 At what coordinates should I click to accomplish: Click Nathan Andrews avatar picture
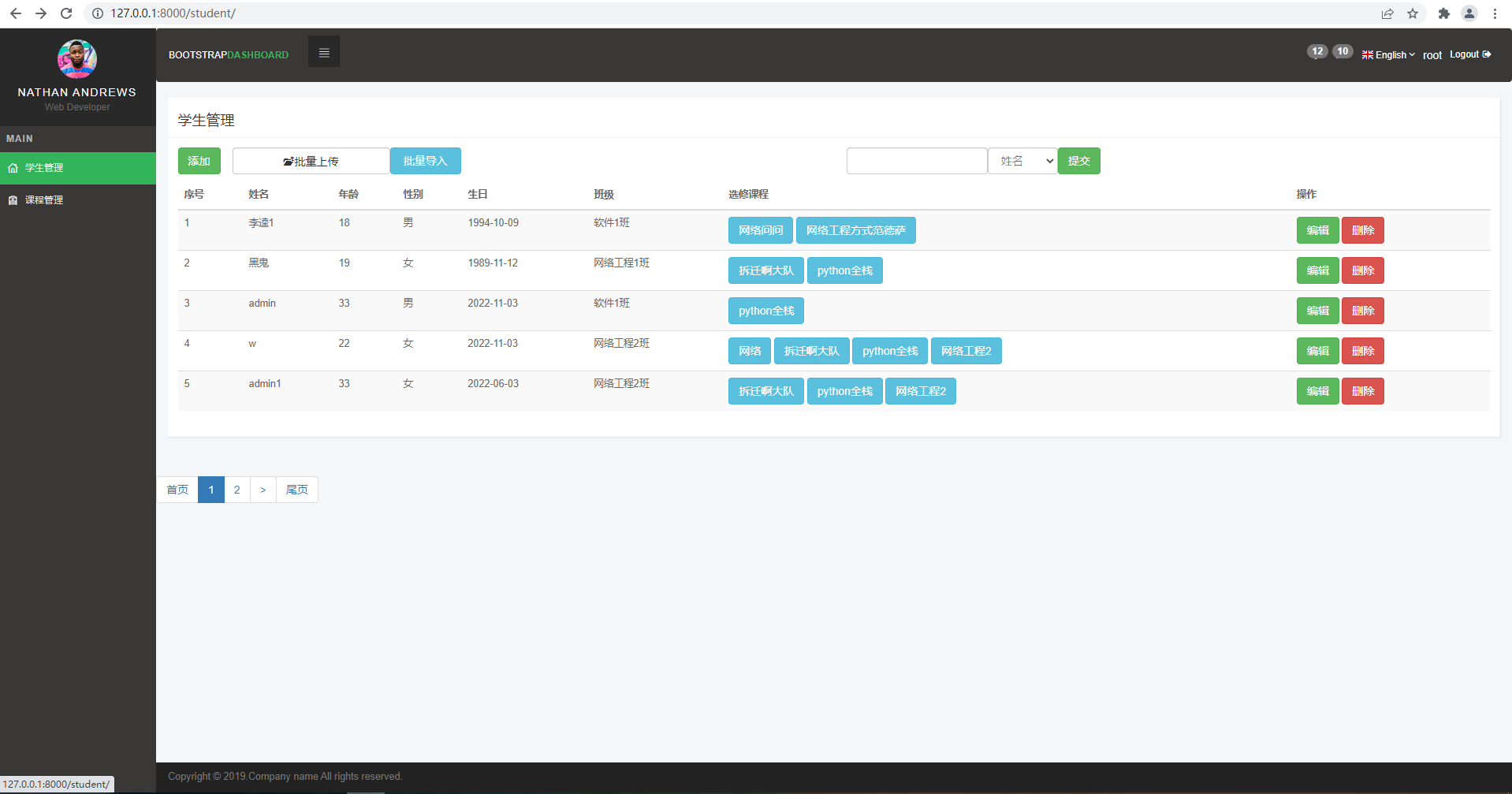(x=77, y=59)
